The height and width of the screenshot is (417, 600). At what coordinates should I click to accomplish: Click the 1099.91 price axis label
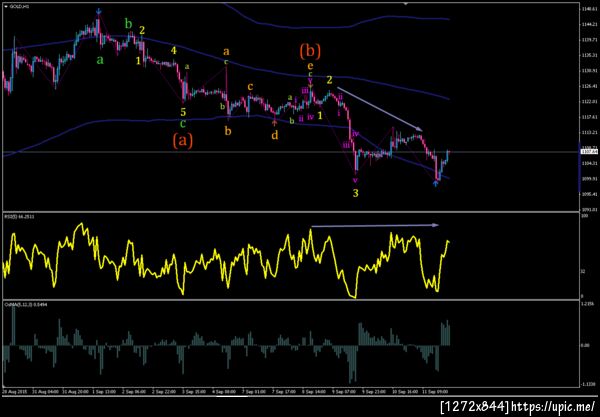(589, 179)
